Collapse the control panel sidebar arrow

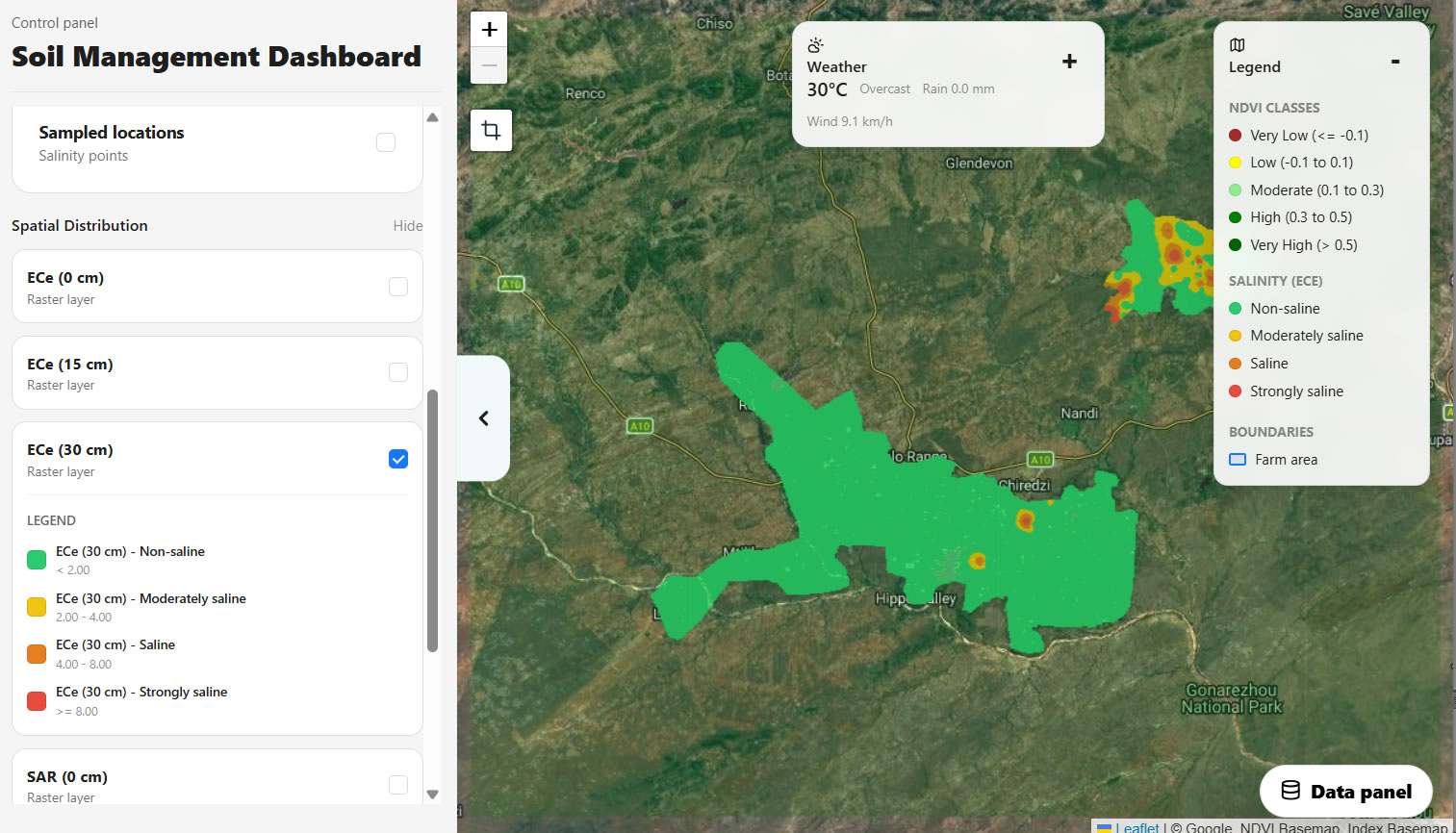(x=484, y=418)
